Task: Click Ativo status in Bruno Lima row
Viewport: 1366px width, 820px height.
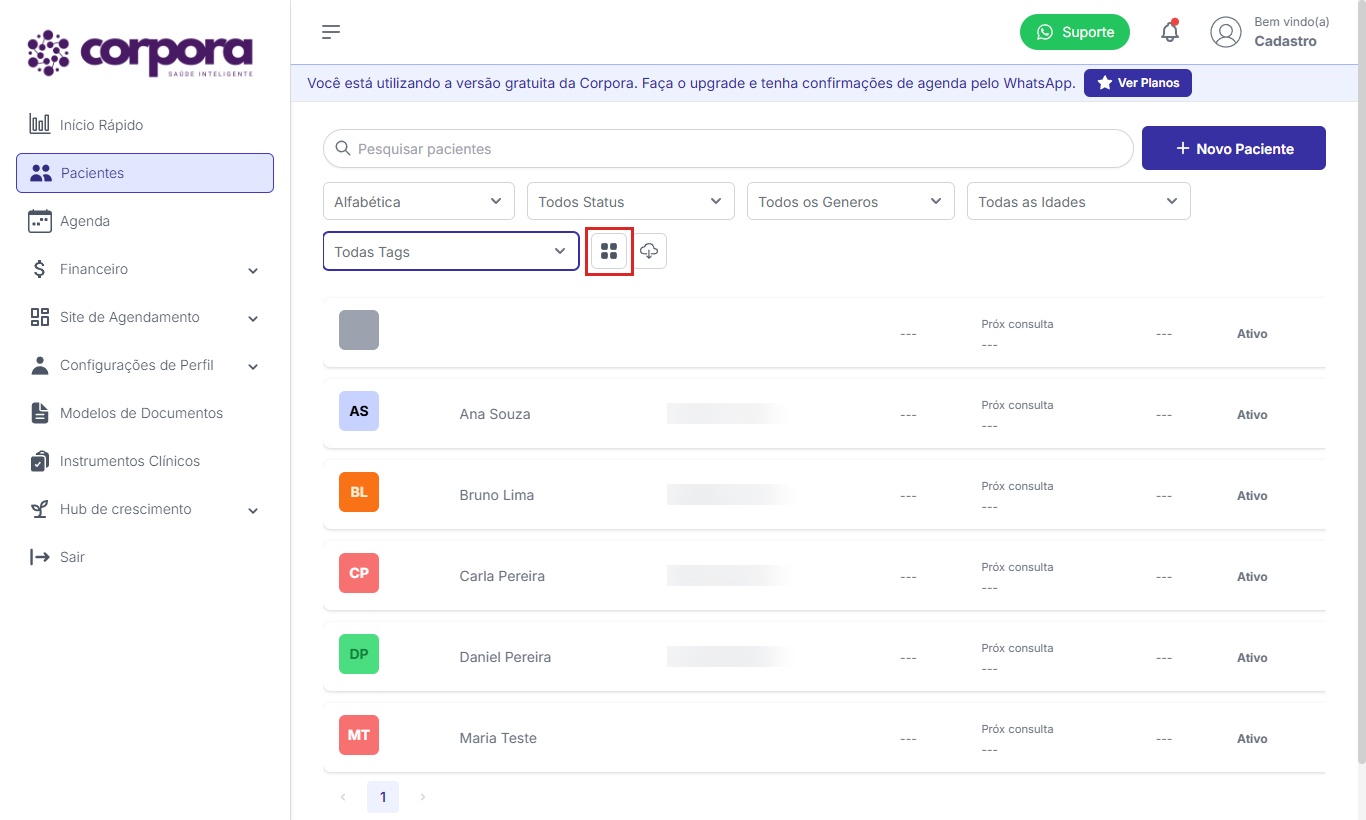Action: point(1252,496)
